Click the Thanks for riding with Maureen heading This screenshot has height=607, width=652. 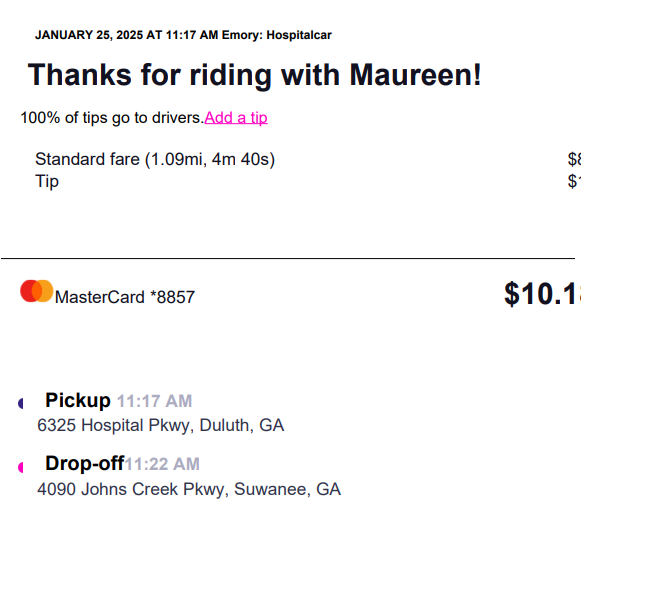[254, 75]
